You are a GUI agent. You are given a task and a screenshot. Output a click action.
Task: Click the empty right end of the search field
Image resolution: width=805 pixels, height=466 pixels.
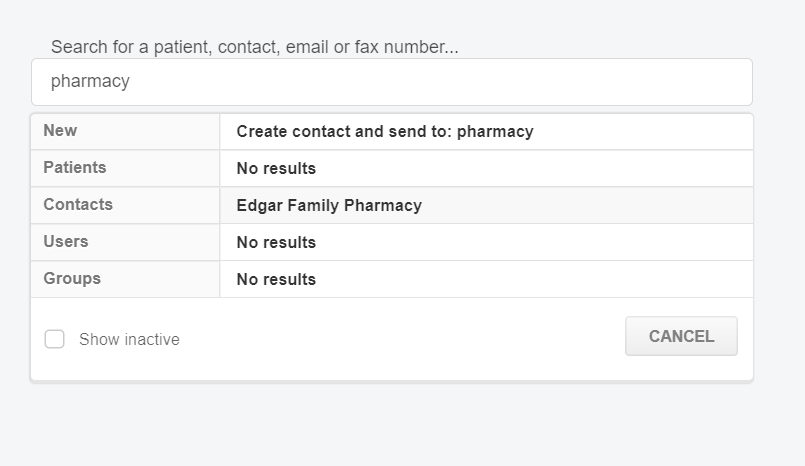[x=700, y=82]
